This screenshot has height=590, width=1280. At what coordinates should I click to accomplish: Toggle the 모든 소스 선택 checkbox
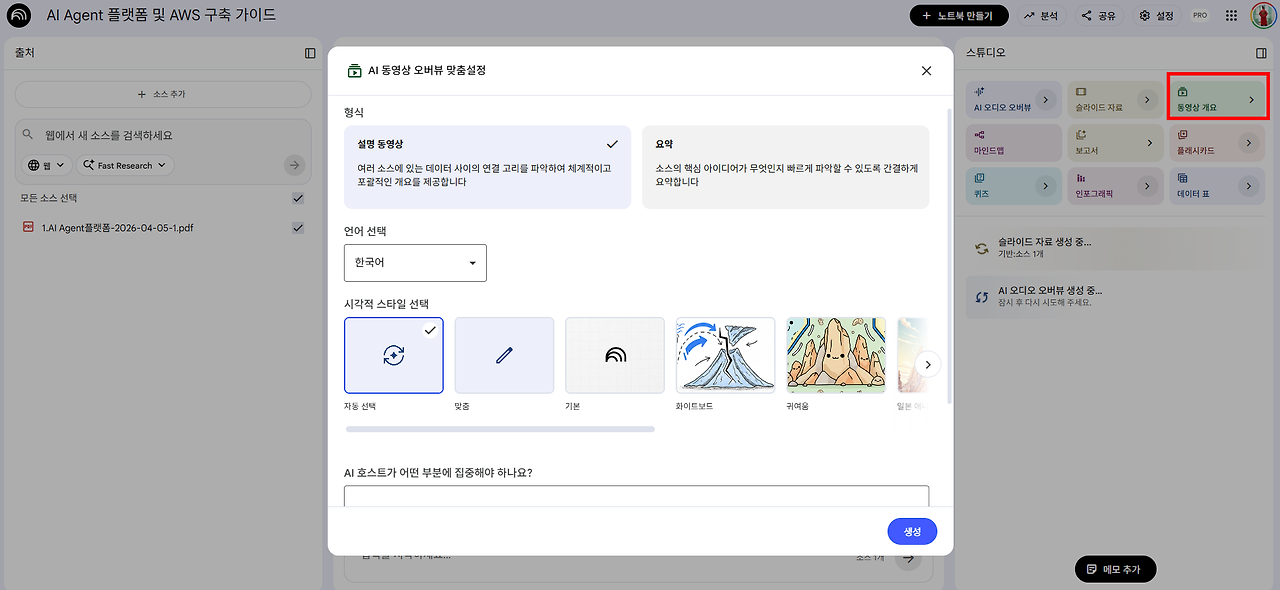point(297,198)
